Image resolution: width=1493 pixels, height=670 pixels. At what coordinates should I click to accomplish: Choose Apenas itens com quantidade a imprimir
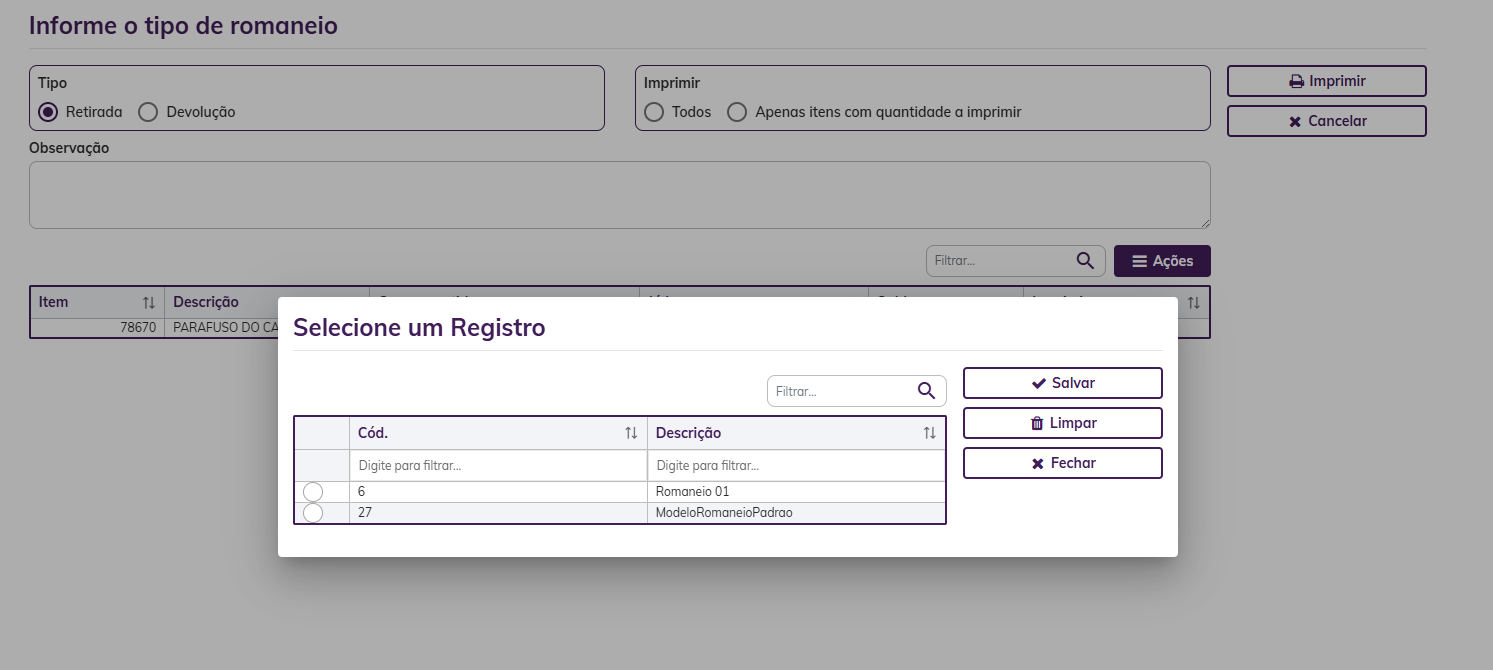(737, 112)
